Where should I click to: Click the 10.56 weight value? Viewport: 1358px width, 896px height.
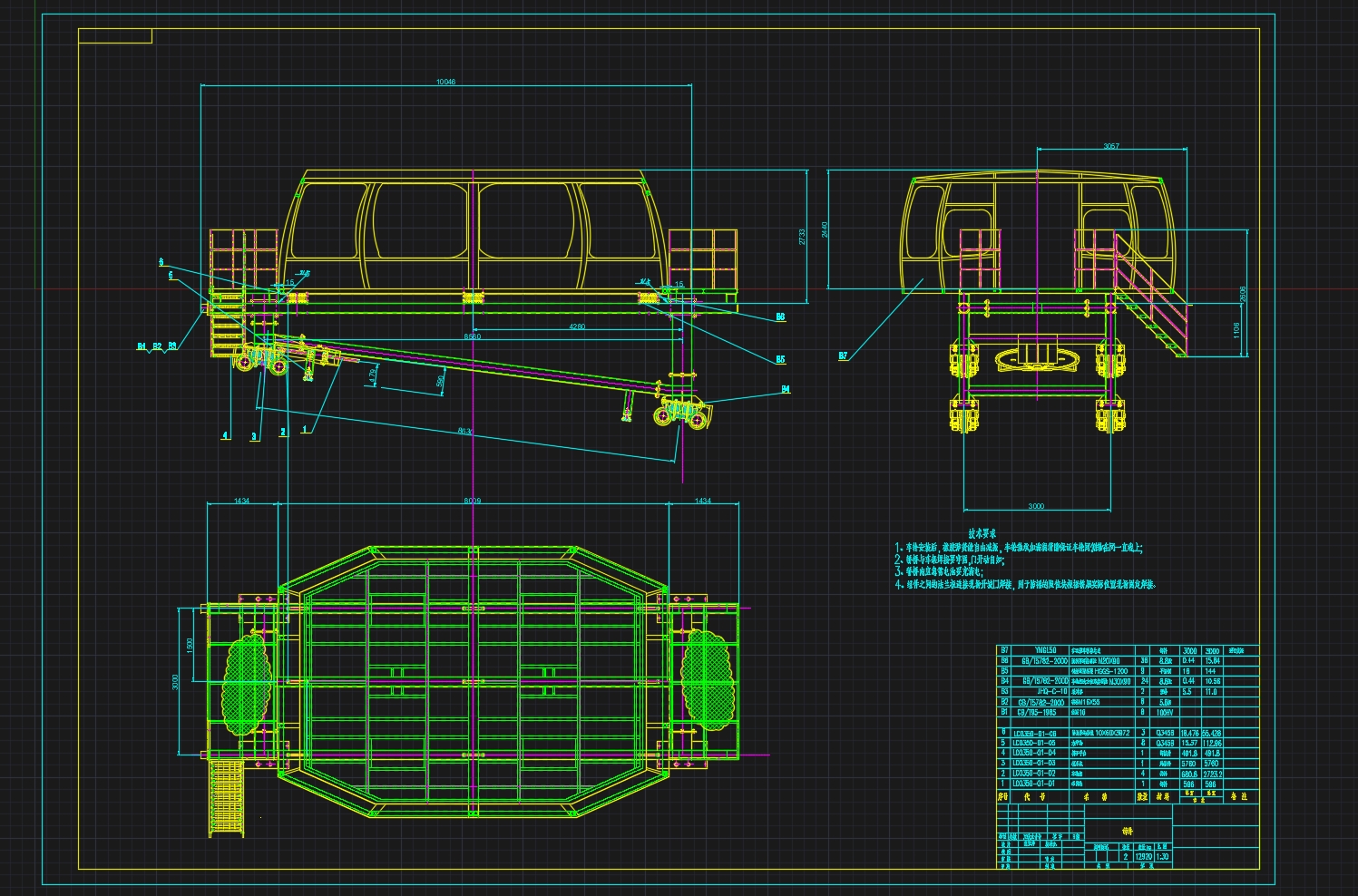point(1213,681)
